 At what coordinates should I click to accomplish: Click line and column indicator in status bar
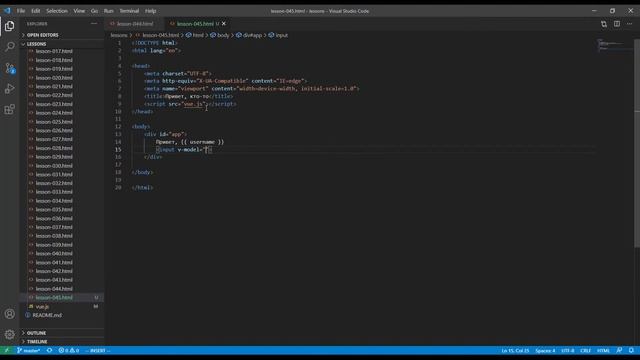click(515, 351)
